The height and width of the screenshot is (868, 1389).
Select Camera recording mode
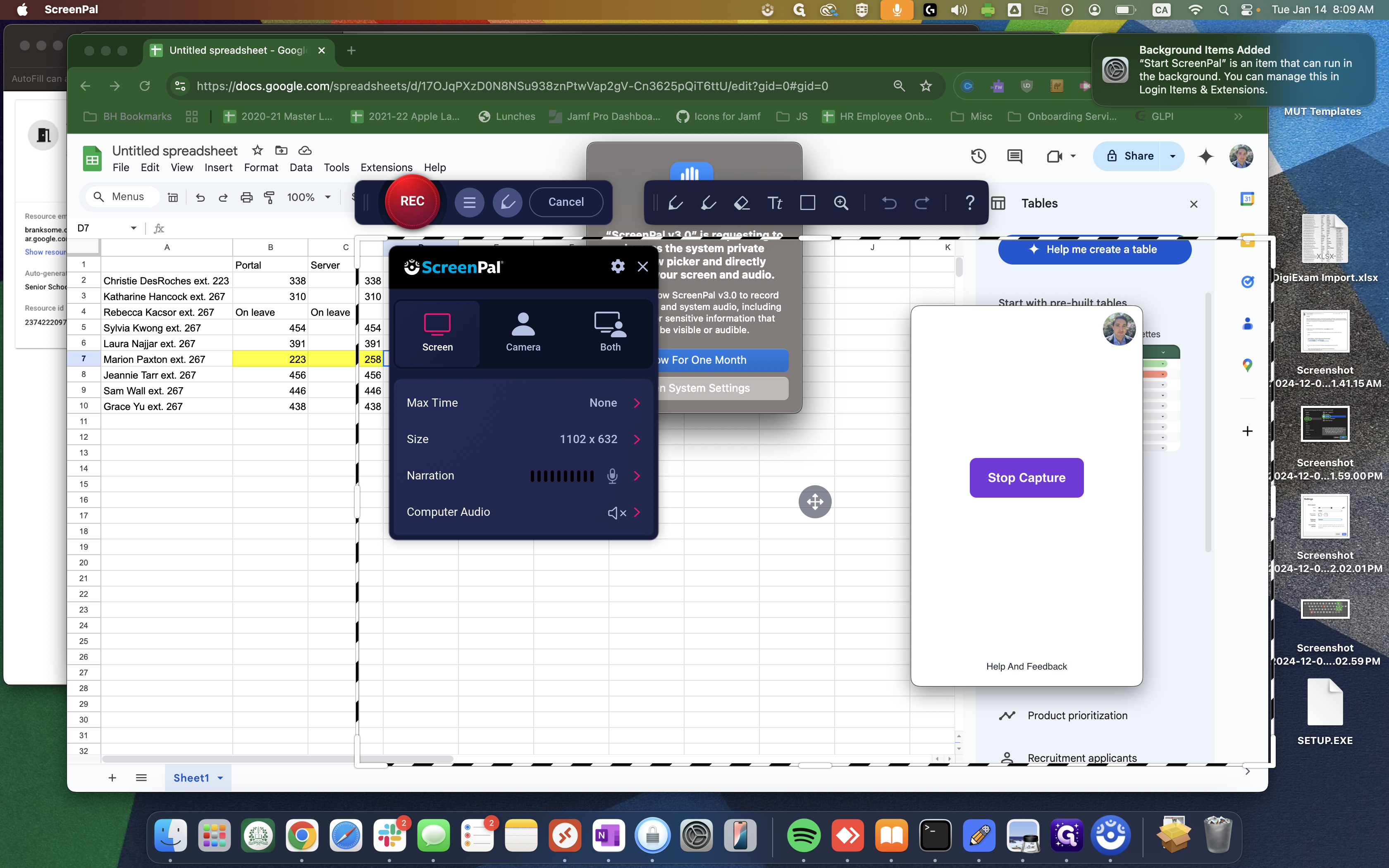click(x=523, y=333)
